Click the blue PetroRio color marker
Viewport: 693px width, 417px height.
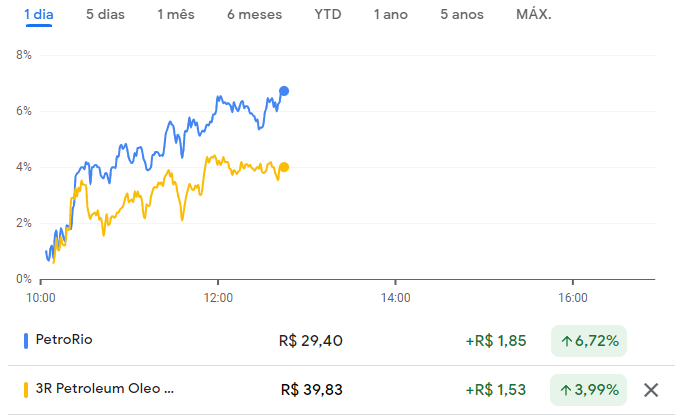[x=26, y=341]
